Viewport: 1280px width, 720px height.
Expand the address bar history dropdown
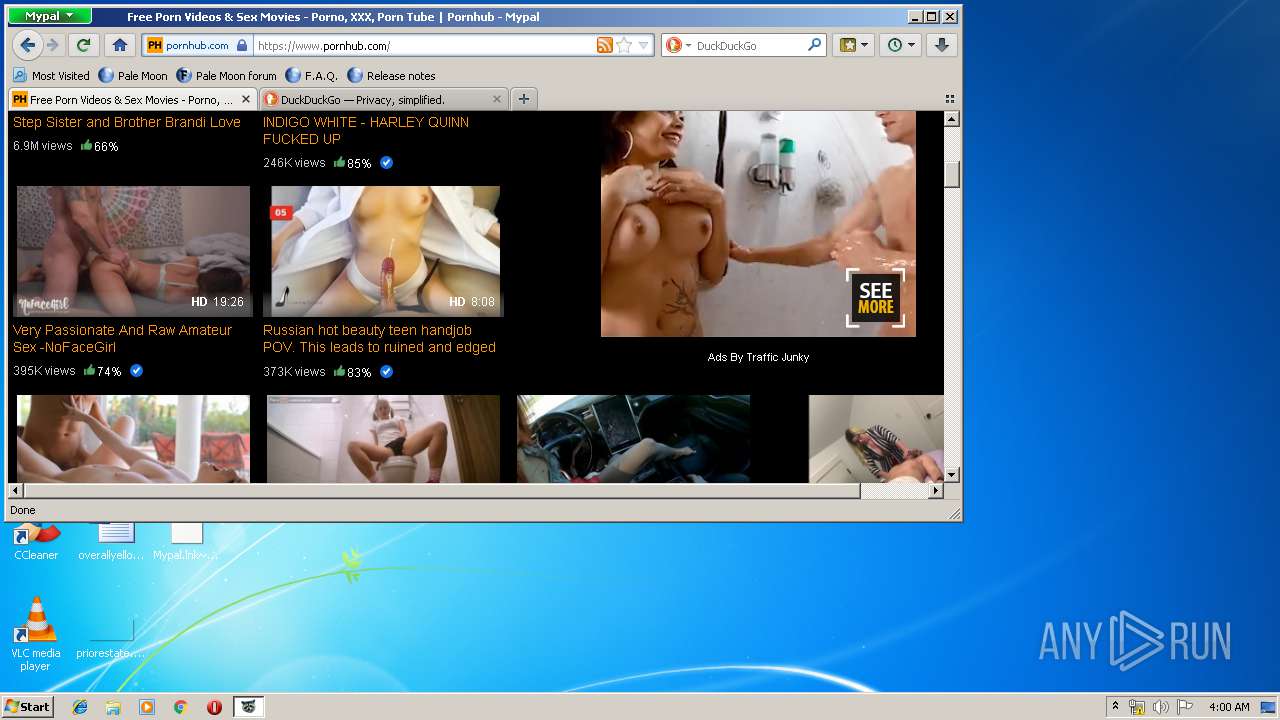click(643, 45)
